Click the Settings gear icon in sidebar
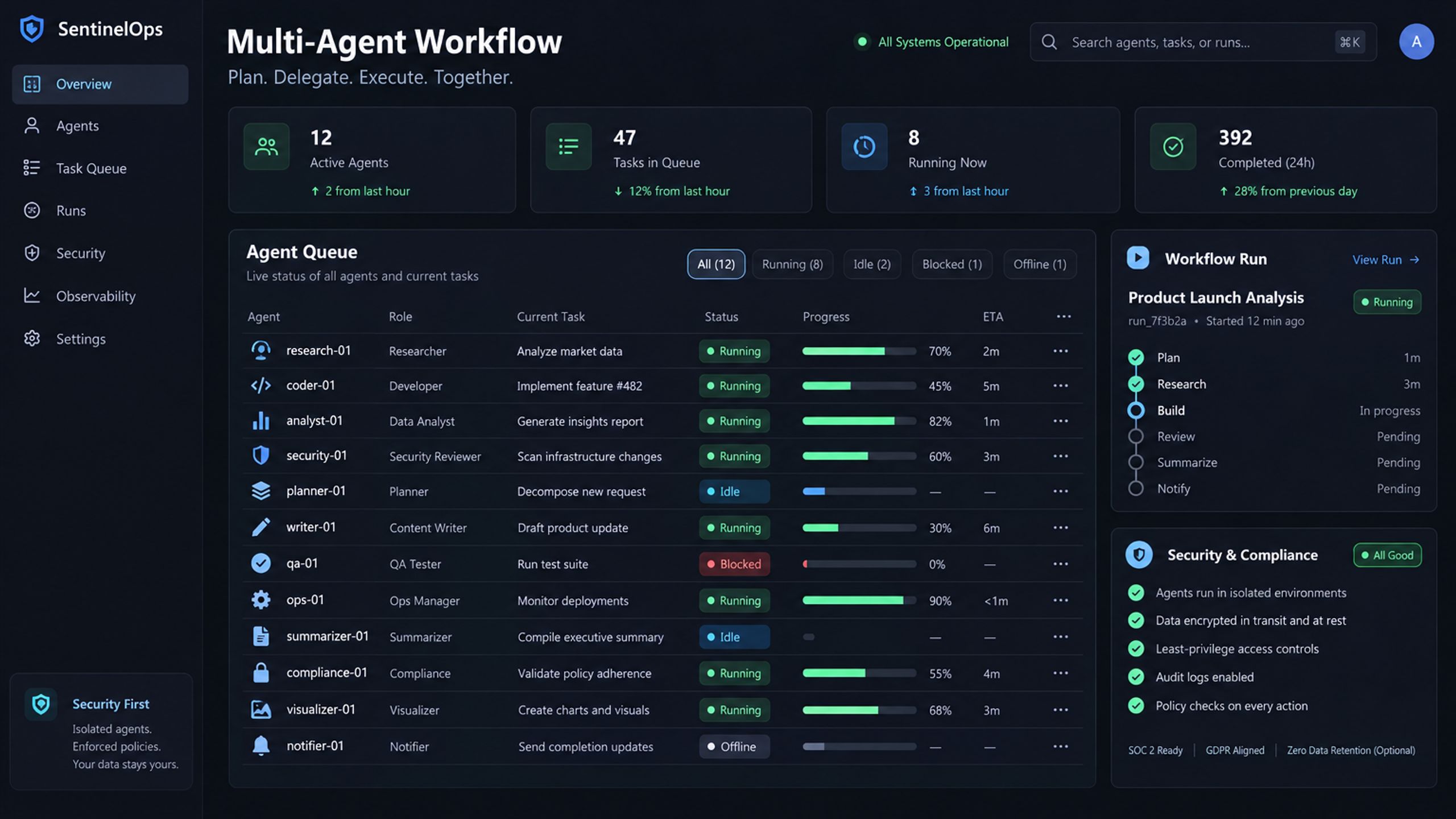1456x819 pixels. point(32,338)
